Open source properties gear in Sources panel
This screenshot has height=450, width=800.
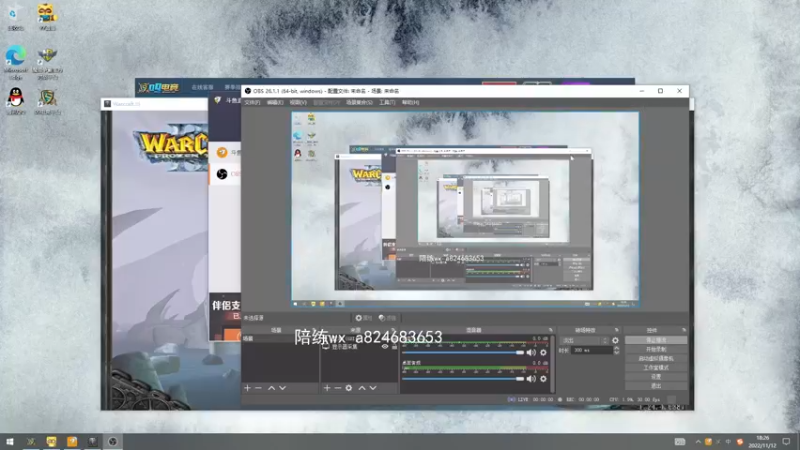[348, 388]
